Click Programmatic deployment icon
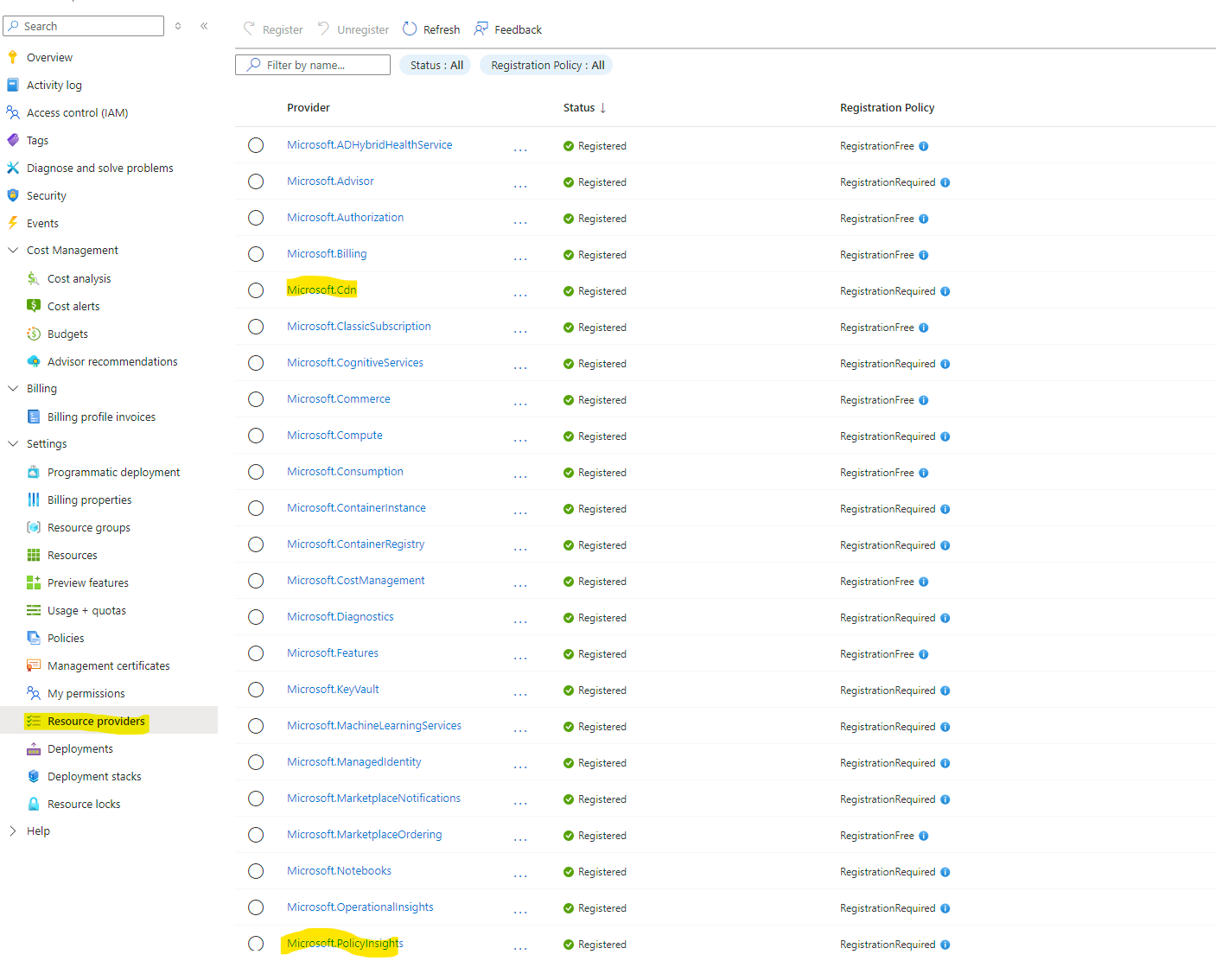This screenshot has width=1216, height=980. 34,472
